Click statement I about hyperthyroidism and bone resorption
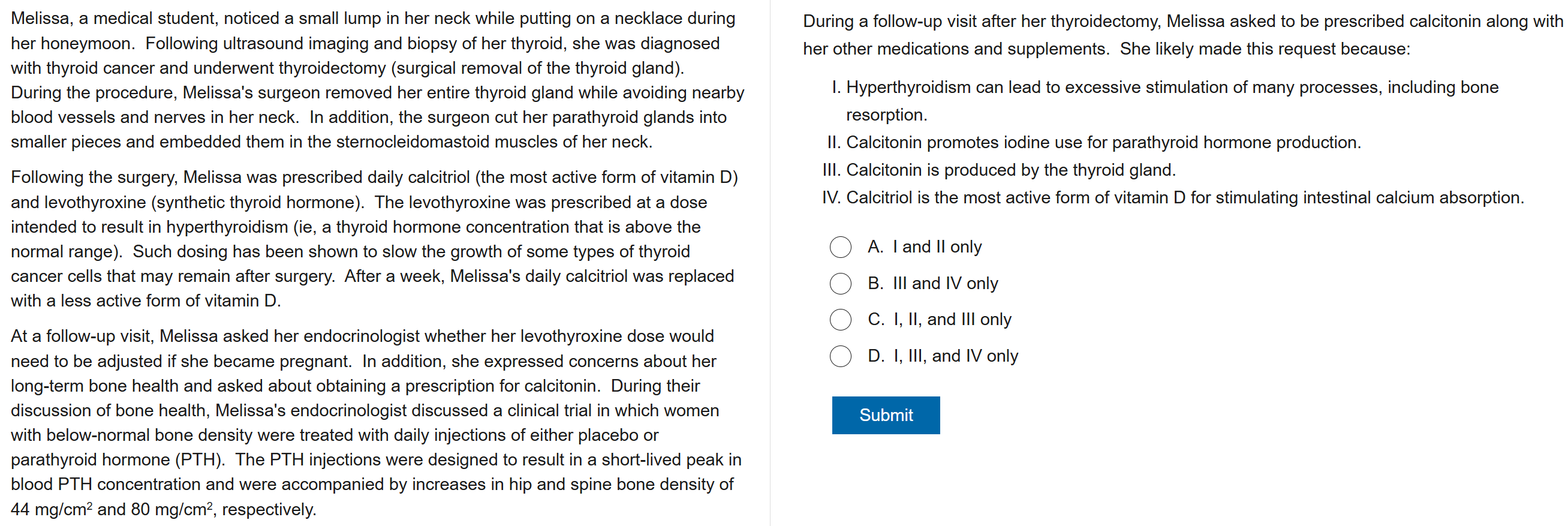This screenshot has width=1568, height=526. click(1172, 88)
